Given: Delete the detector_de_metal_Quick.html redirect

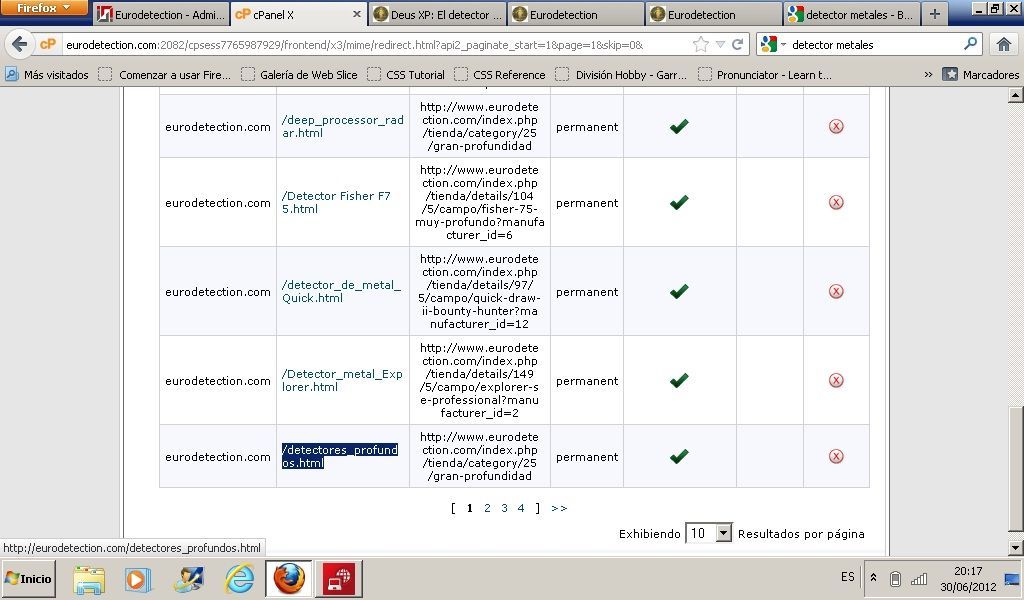Looking at the screenshot, I should coord(836,291).
